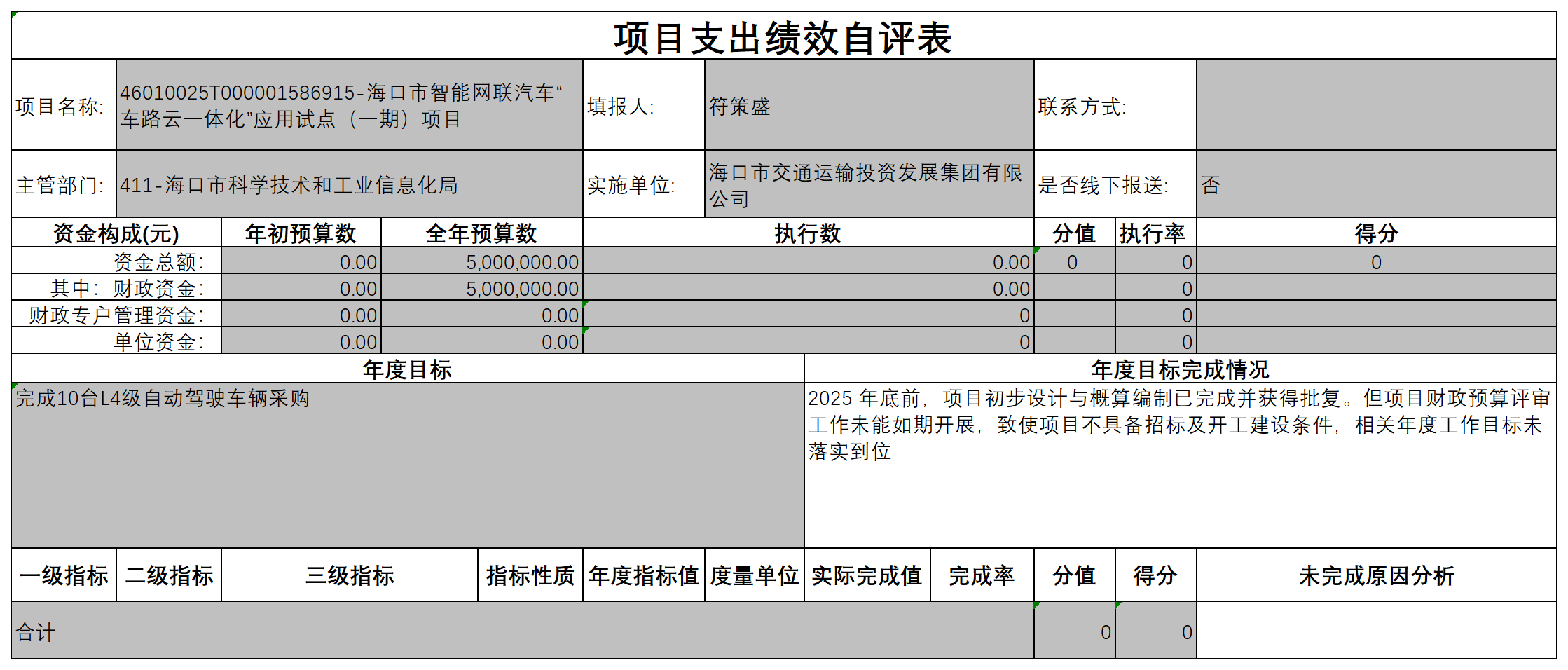Select empty 未完成原因分析 cell in 合计 row
1568x670 pixels.
(x=1377, y=631)
